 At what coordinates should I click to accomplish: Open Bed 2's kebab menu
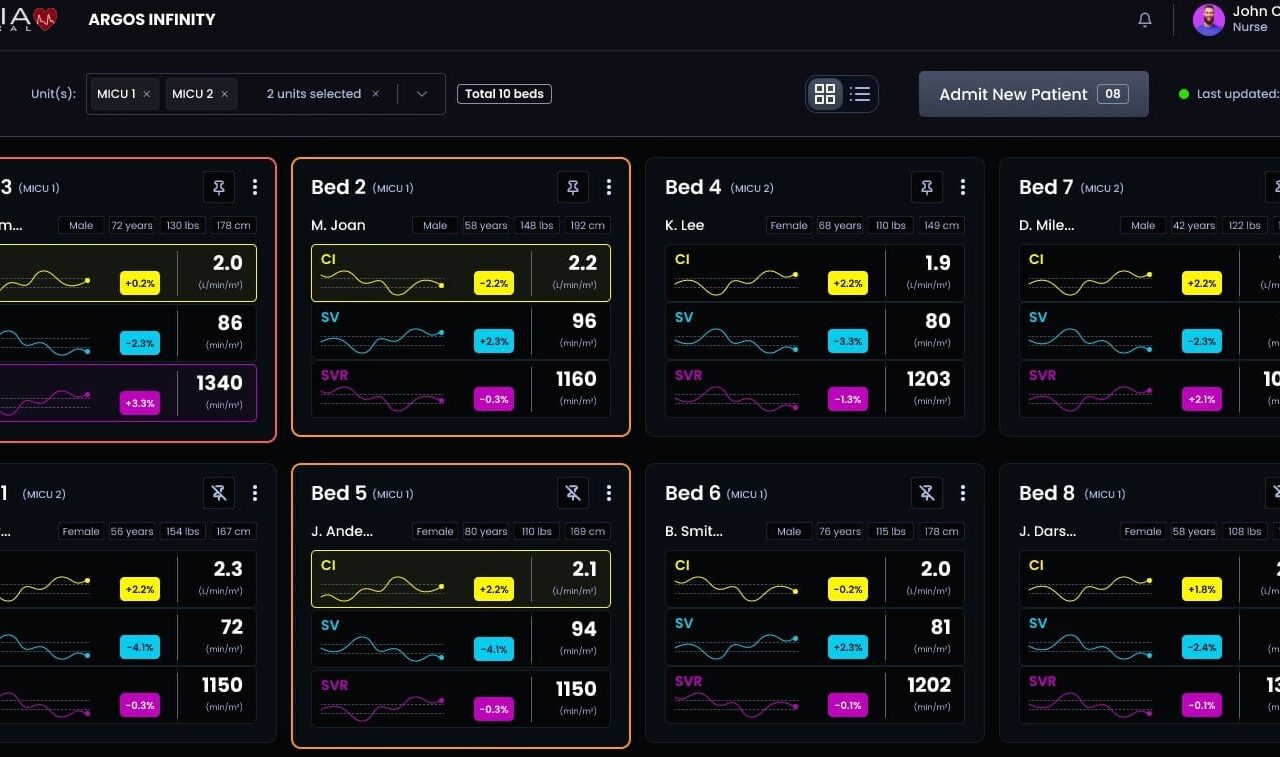tap(609, 187)
